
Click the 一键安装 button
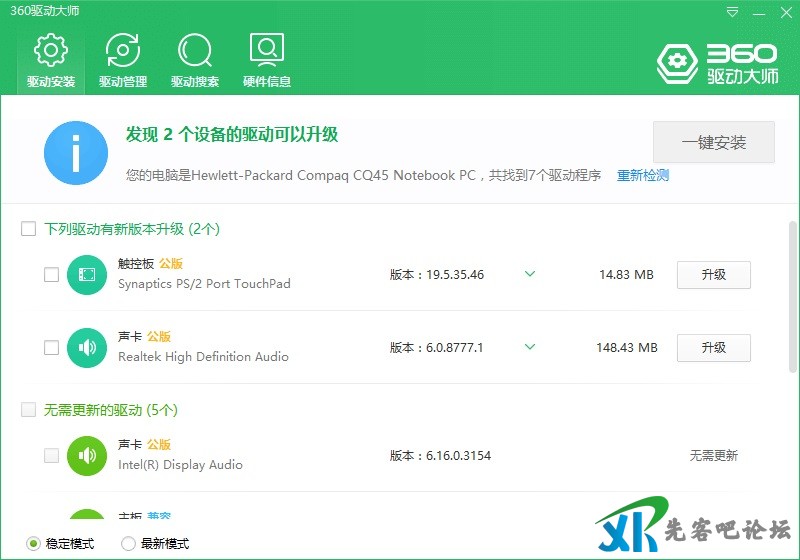714,142
